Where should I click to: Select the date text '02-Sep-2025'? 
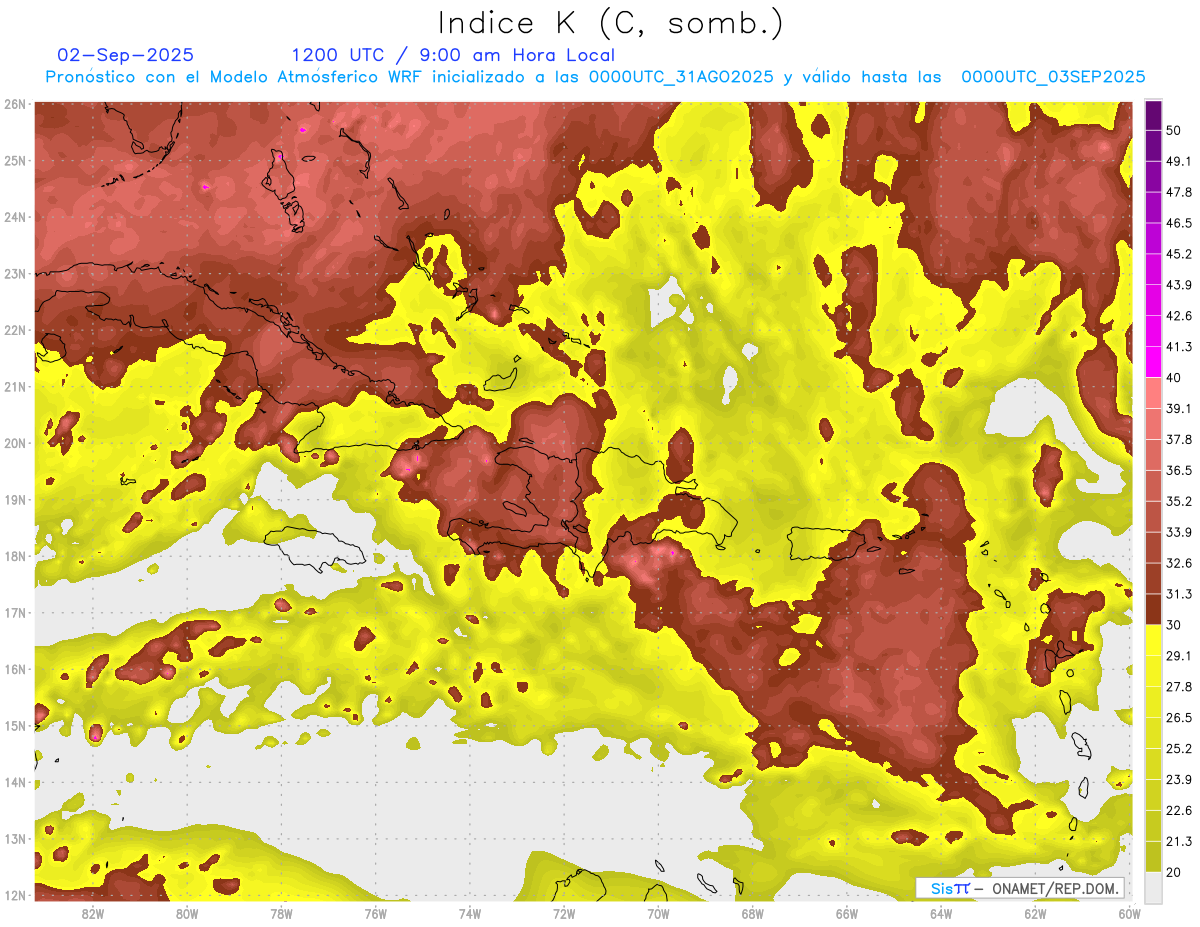point(126,55)
